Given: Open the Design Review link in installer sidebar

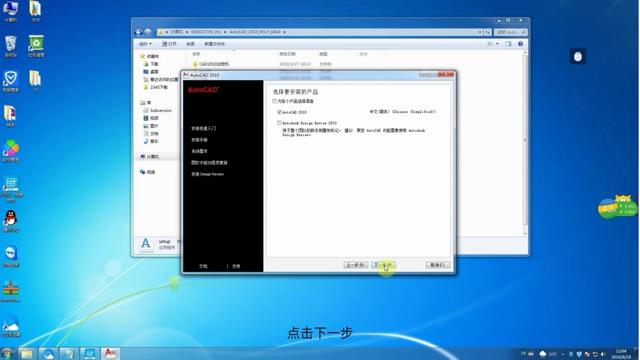Looking at the screenshot, I should [207, 174].
